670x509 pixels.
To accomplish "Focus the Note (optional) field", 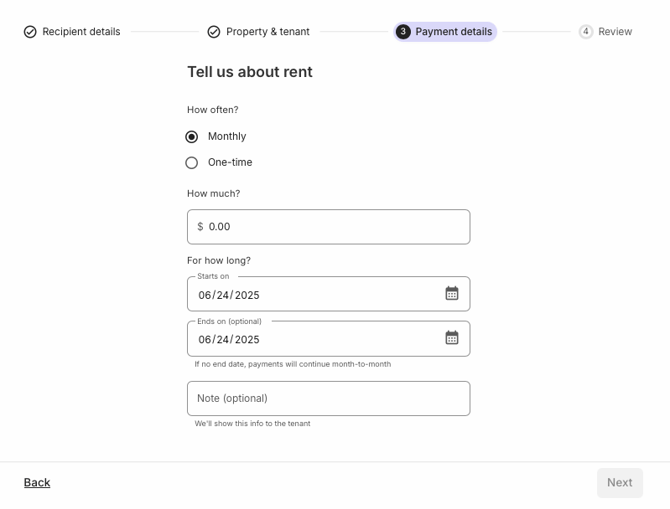I will 329,398.
